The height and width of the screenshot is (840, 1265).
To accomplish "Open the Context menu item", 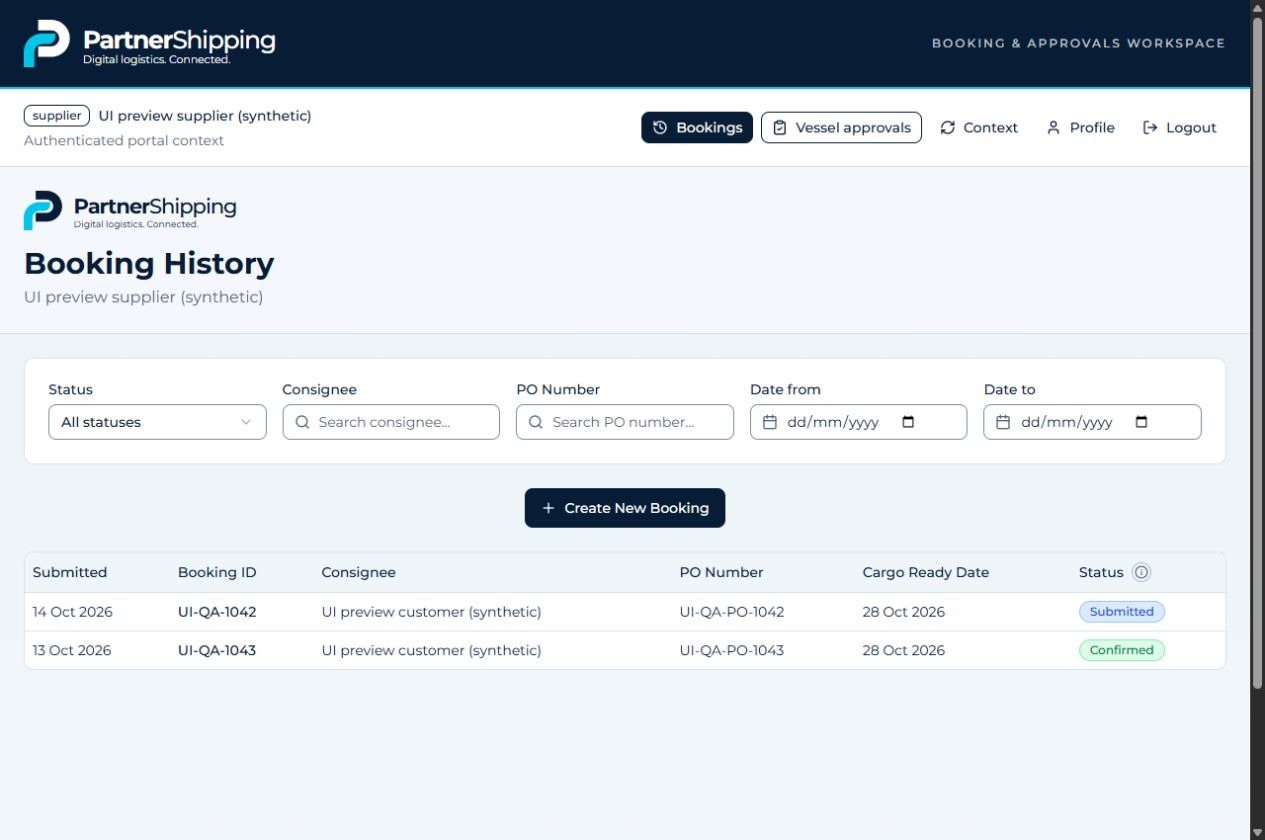I will [979, 128].
